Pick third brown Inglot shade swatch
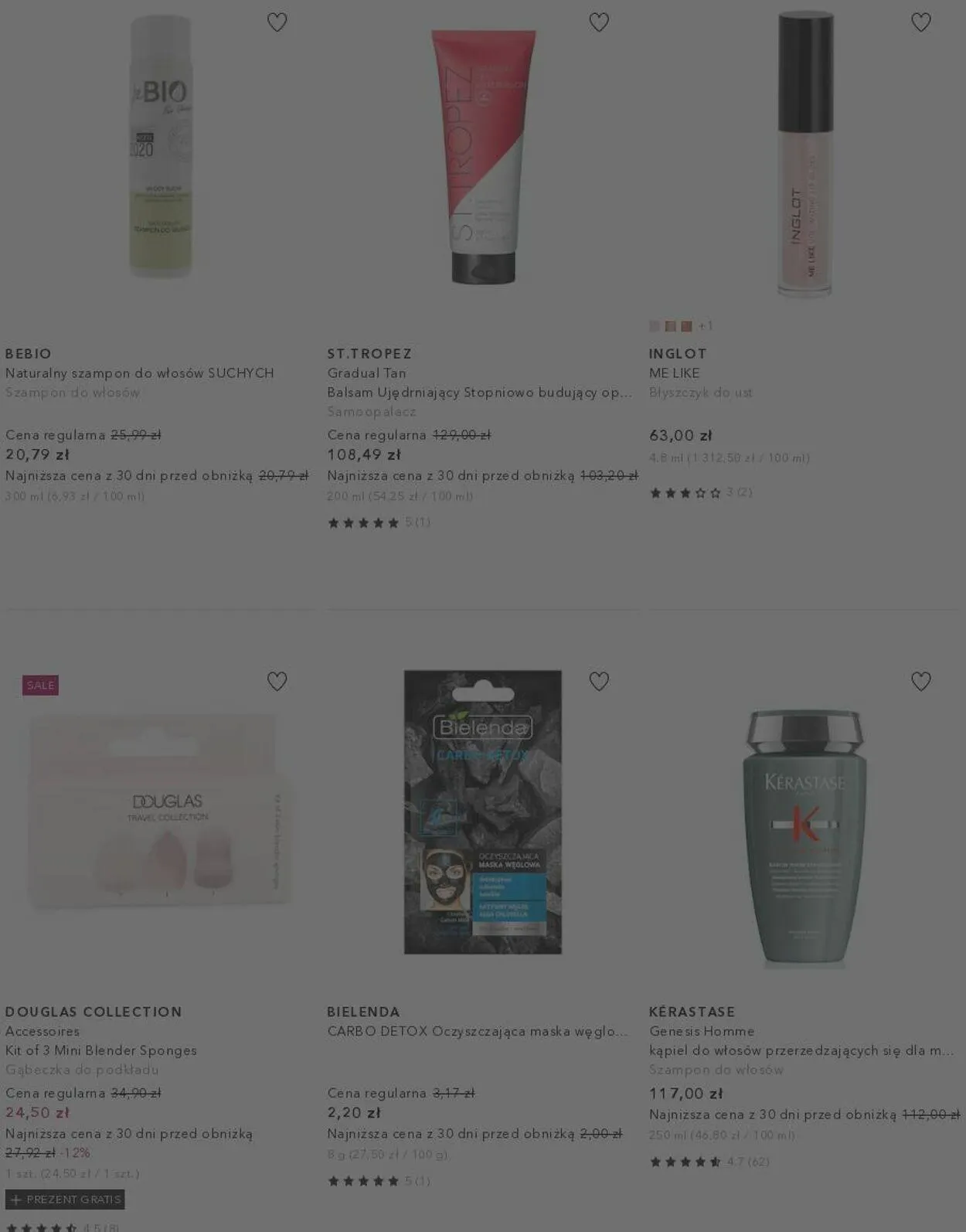 [x=686, y=326]
